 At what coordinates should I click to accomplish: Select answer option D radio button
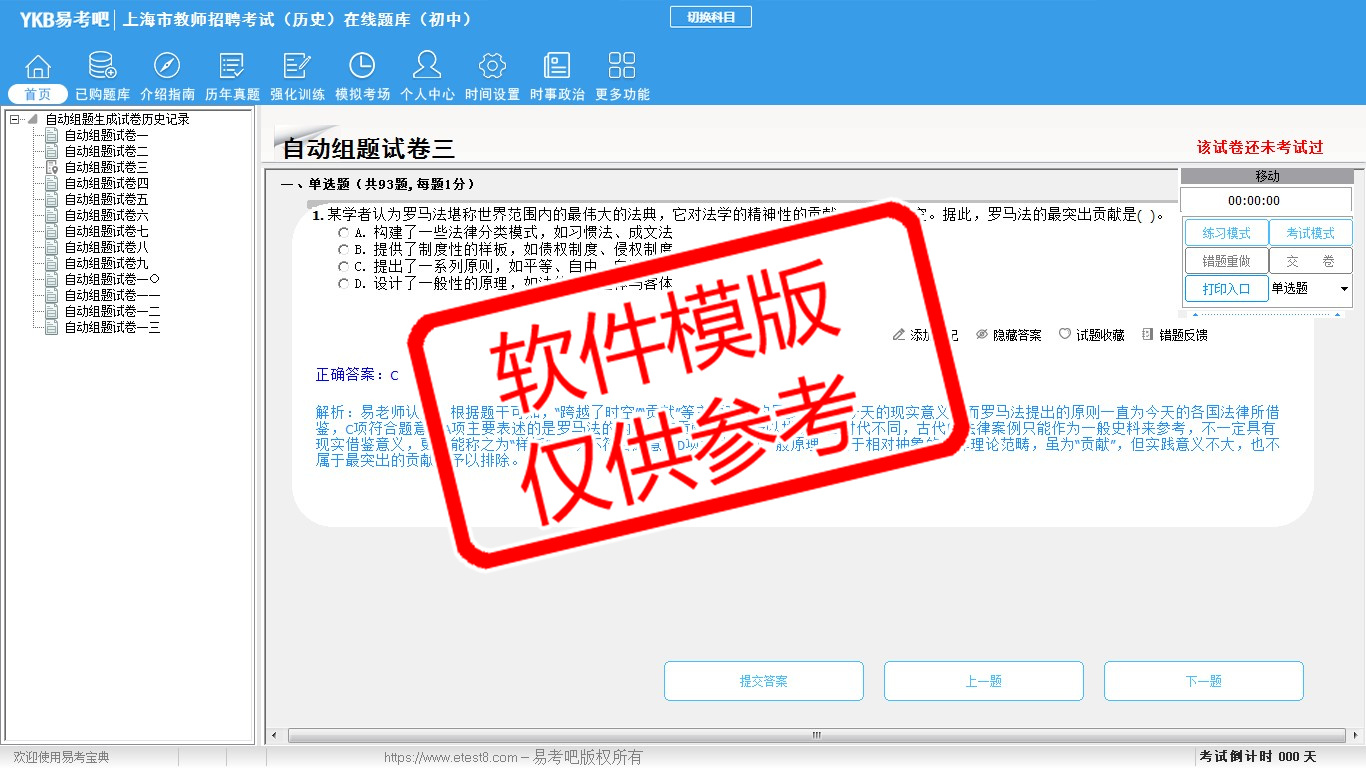pyautogui.click(x=344, y=283)
